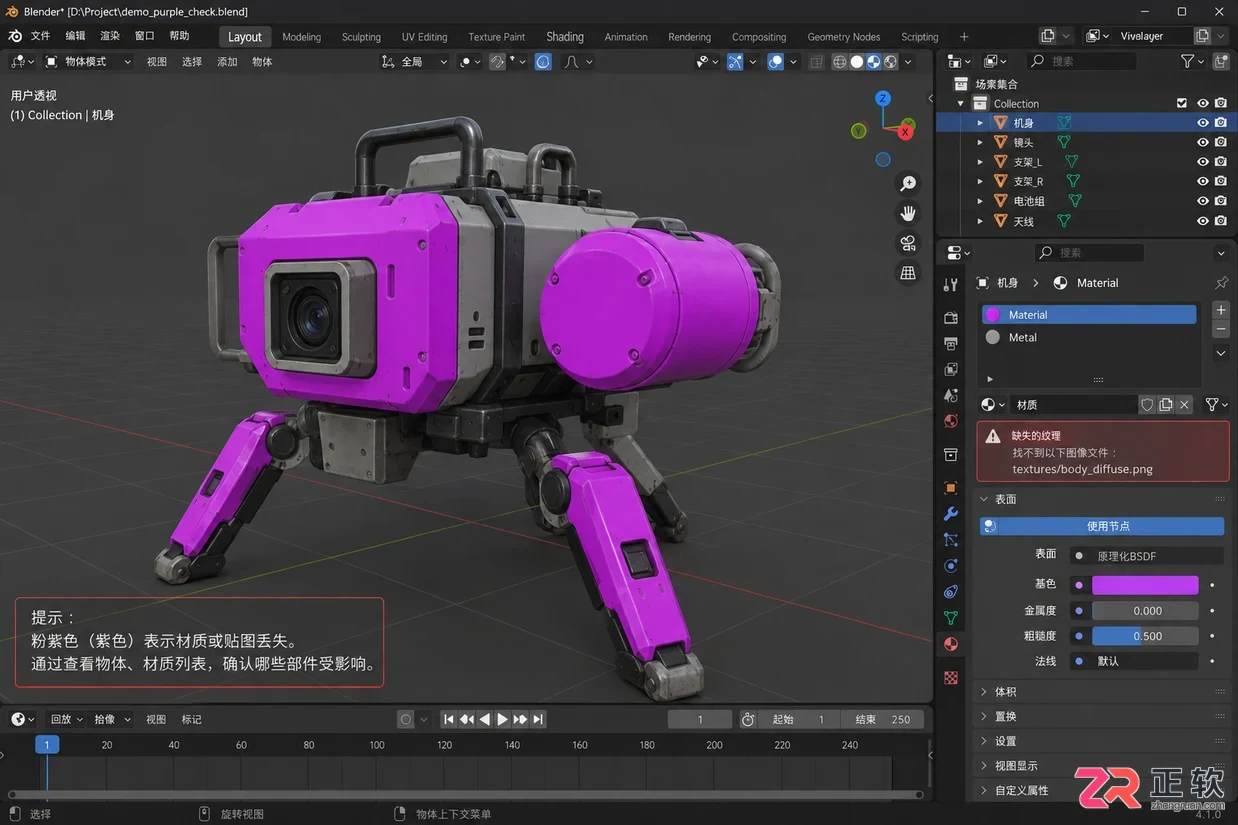Select the Material slot in list
Viewport: 1238px width, 825px height.
1089,315
